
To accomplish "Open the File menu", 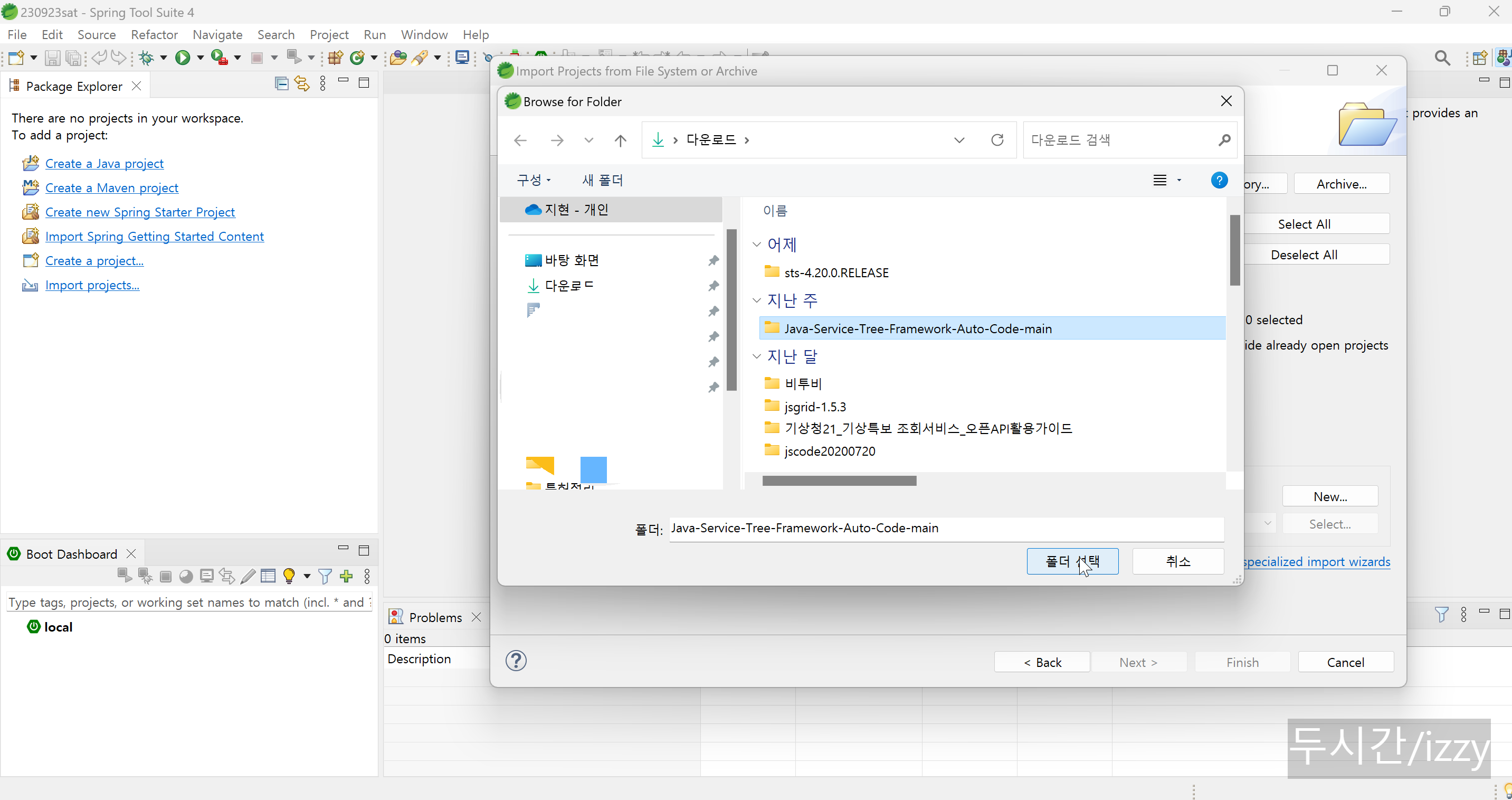I will point(17,35).
